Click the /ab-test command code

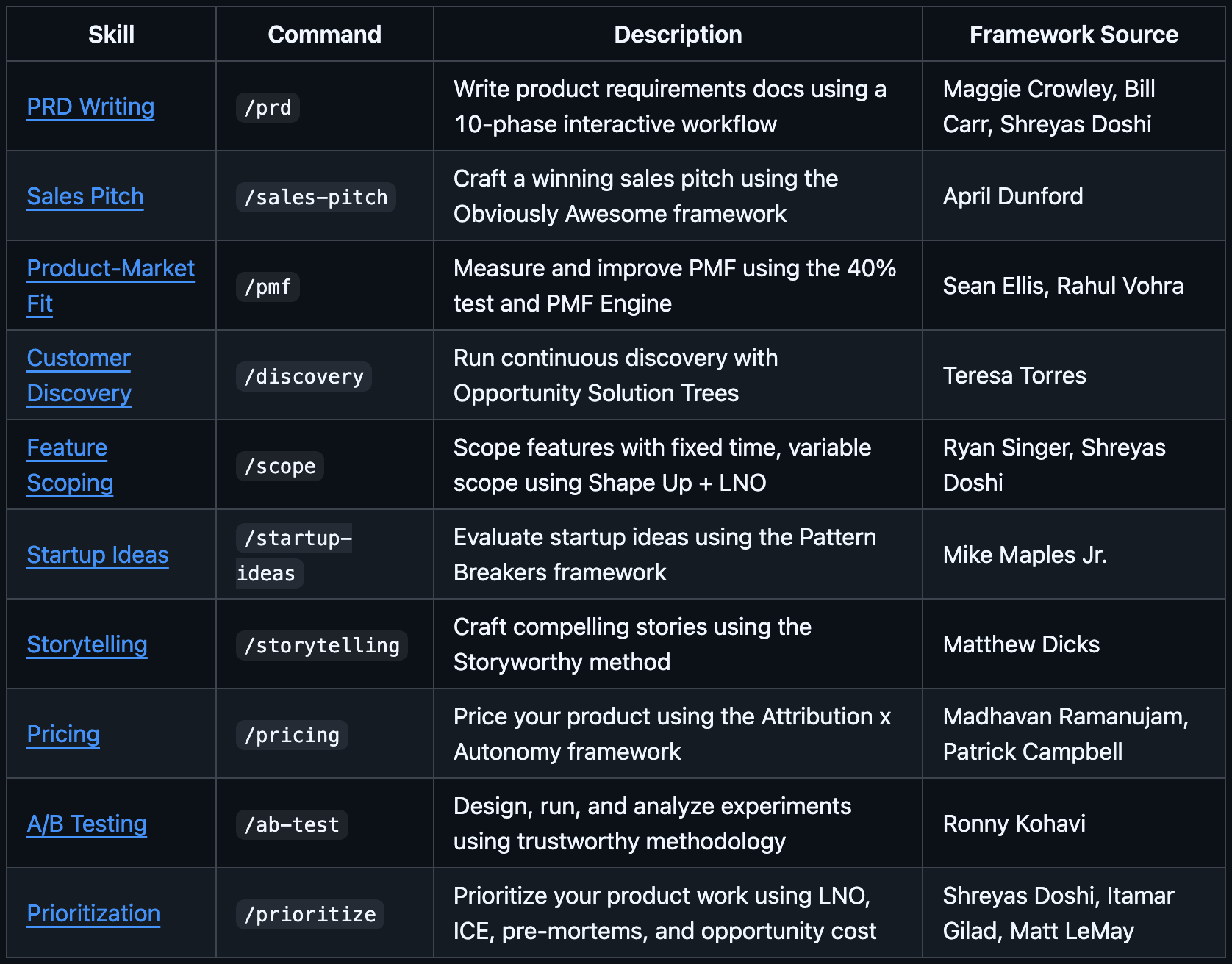(292, 824)
